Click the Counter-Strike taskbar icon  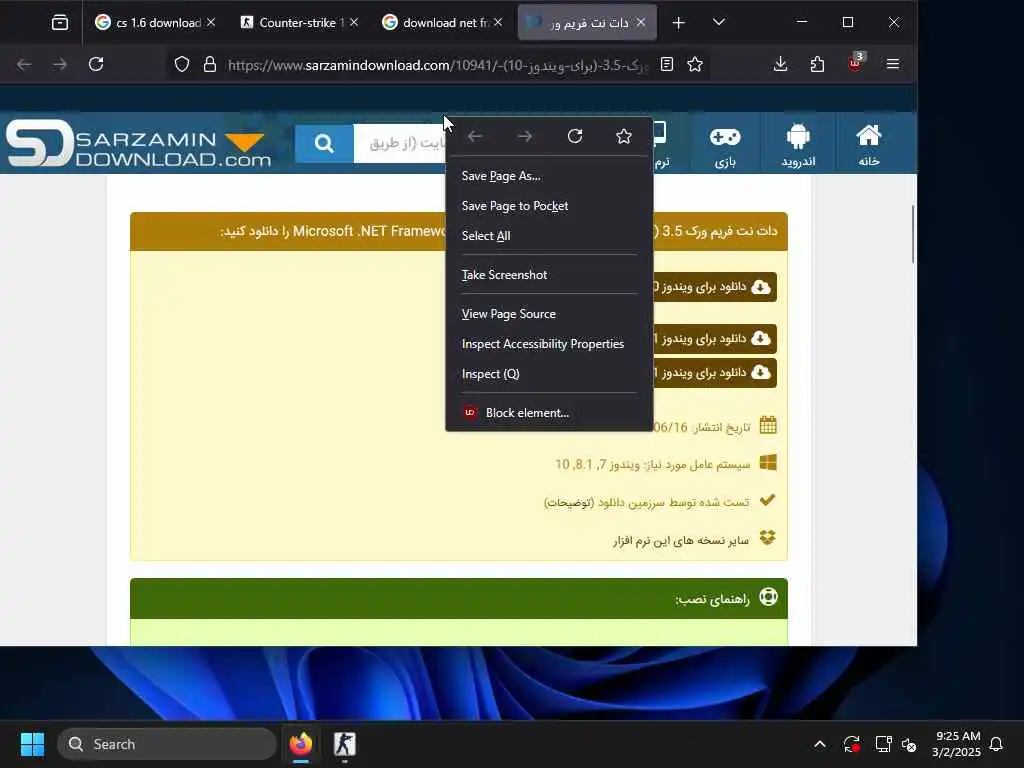coord(344,744)
